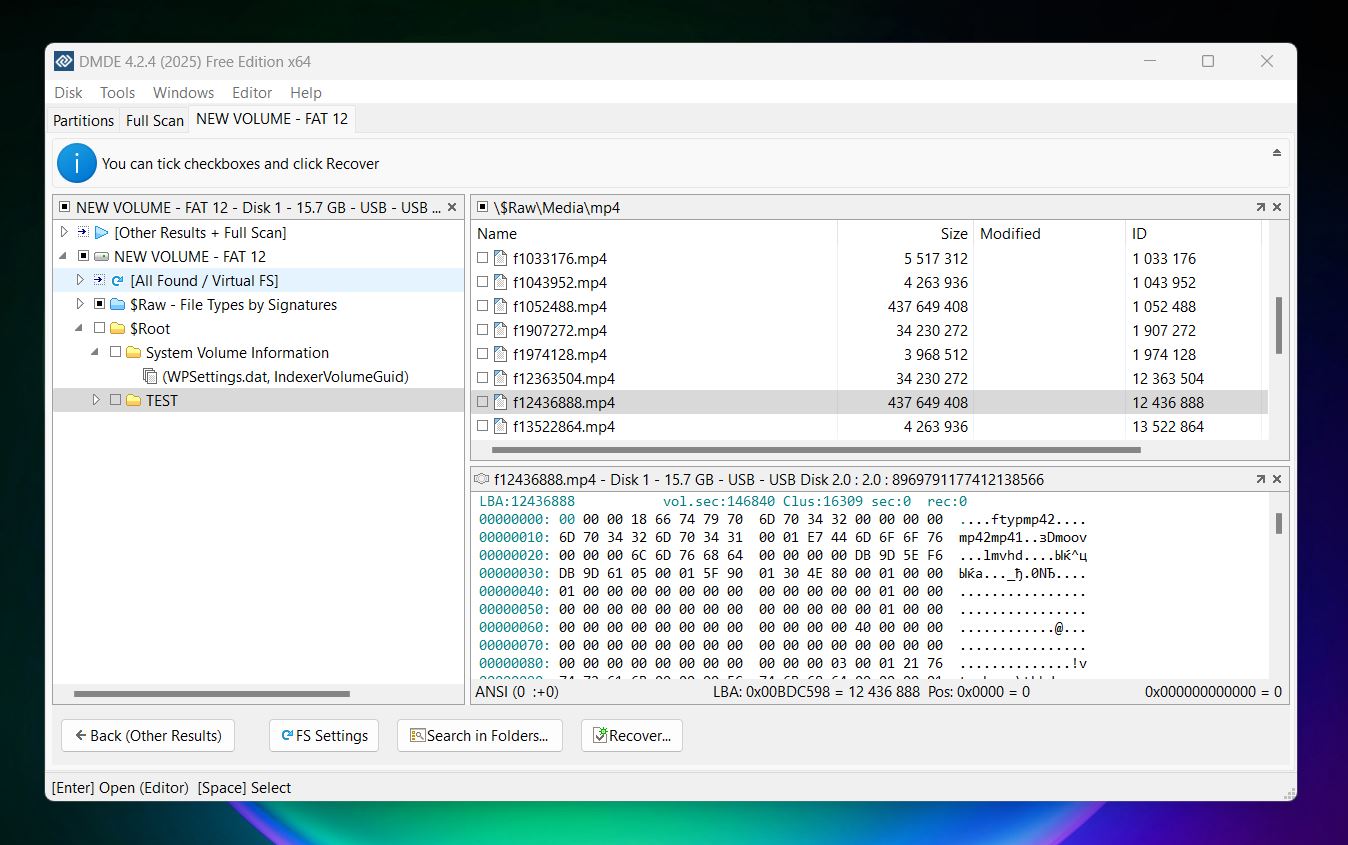Open the Help menu
Viewport: 1348px width, 845px height.
pyautogui.click(x=306, y=92)
